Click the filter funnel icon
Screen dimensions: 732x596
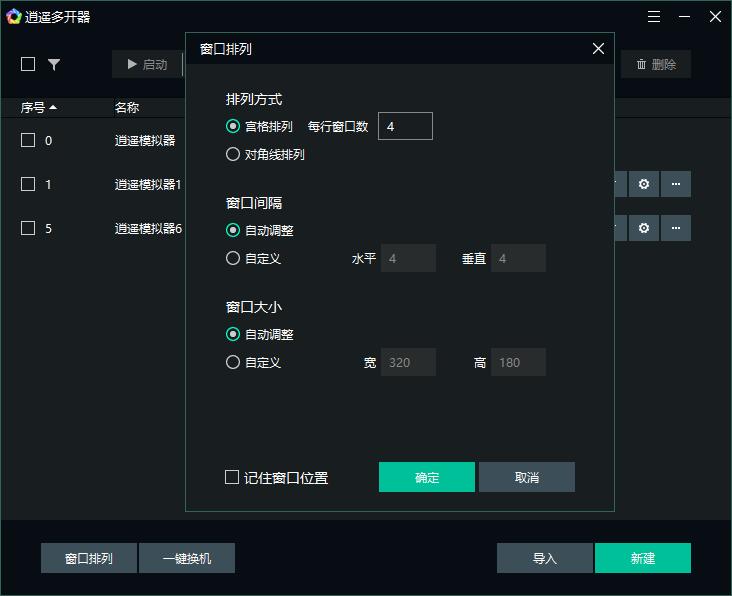pyautogui.click(x=54, y=64)
